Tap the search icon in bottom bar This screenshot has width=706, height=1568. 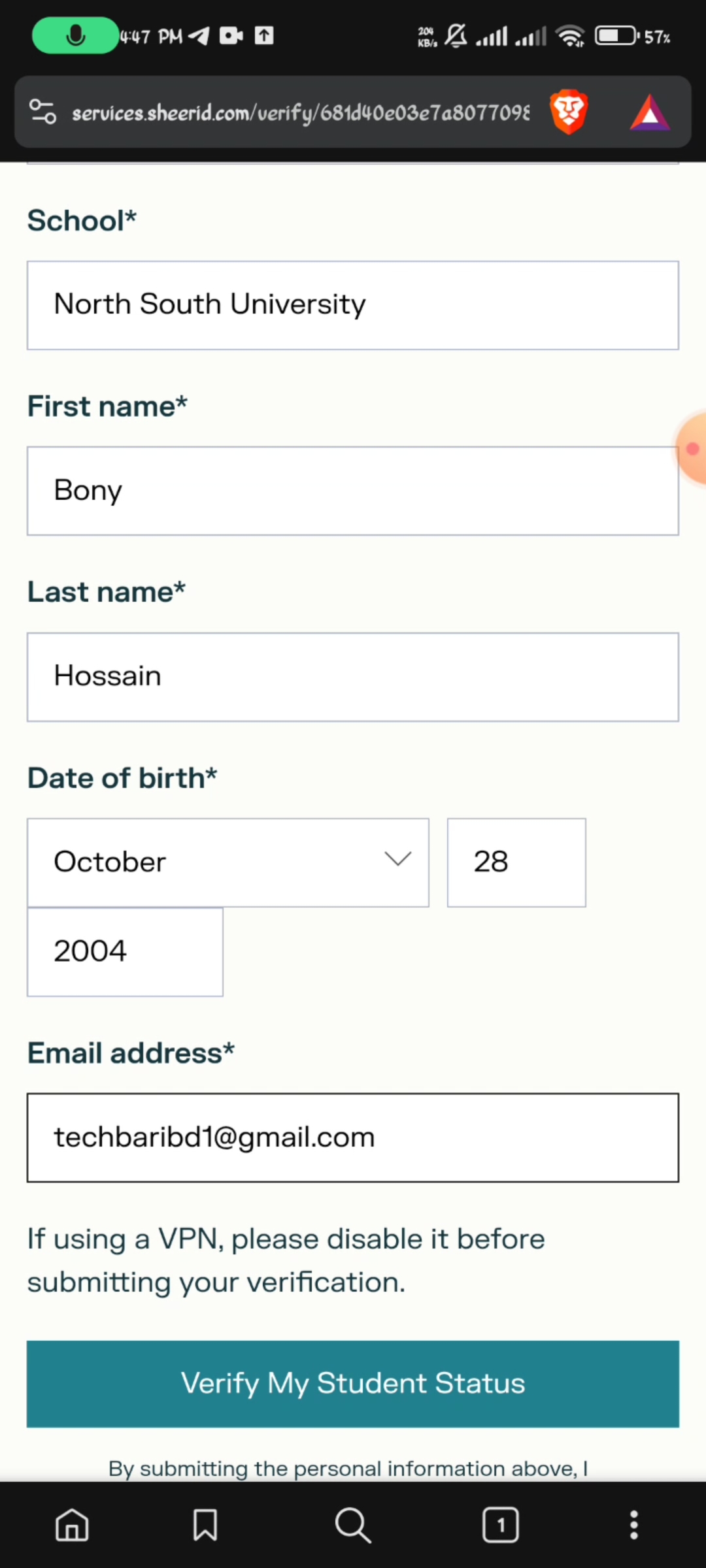[x=353, y=1525]
